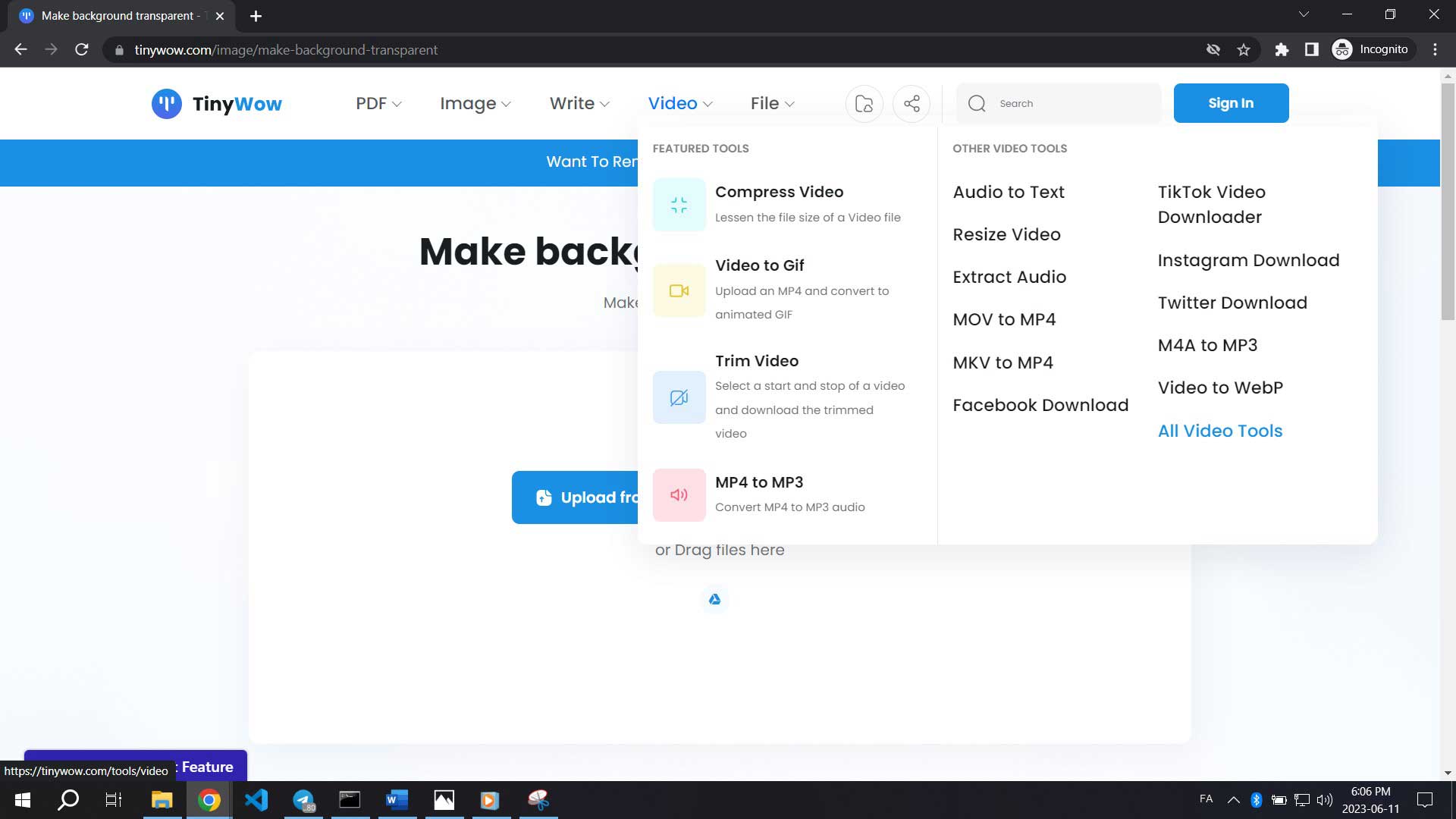
Task: Open File Explorer from the taskbar
Action: pos(162,800)
